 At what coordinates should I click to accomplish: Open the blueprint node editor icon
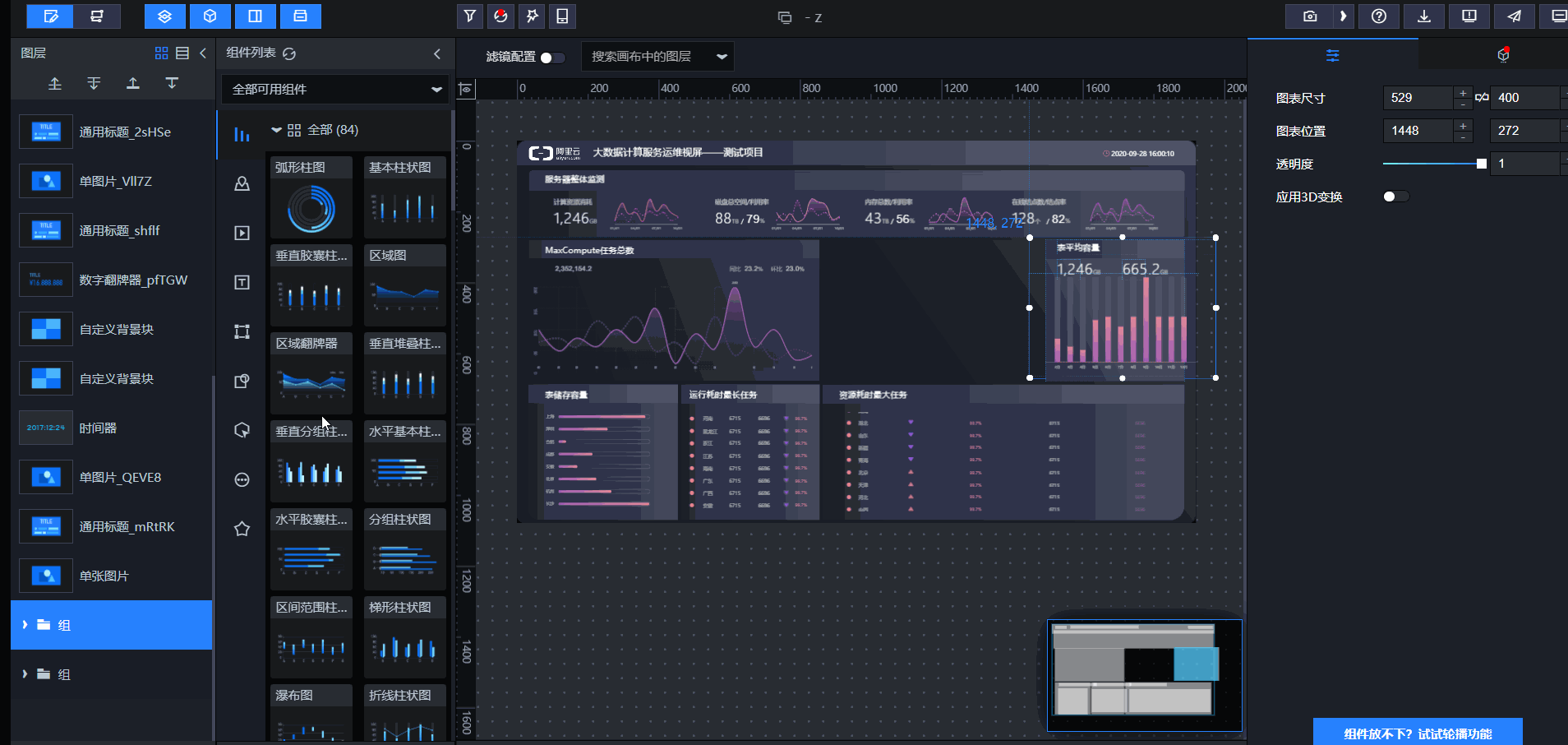pyautogui.click(x=97, y=16)
